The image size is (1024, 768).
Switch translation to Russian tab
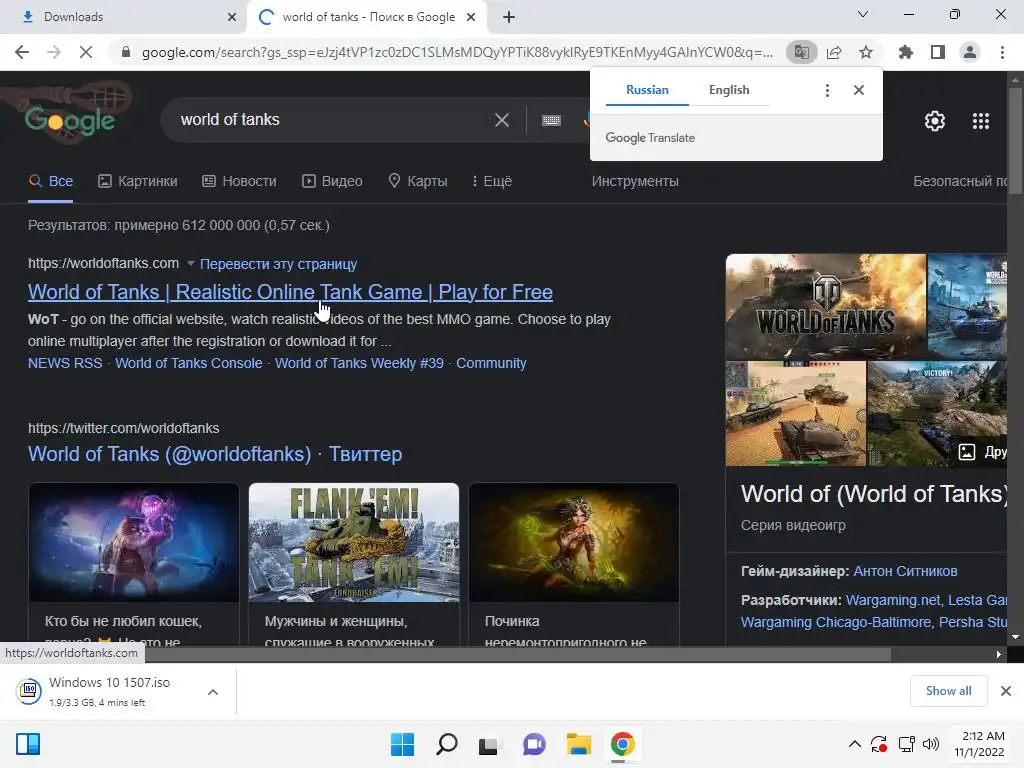(647, 90)
